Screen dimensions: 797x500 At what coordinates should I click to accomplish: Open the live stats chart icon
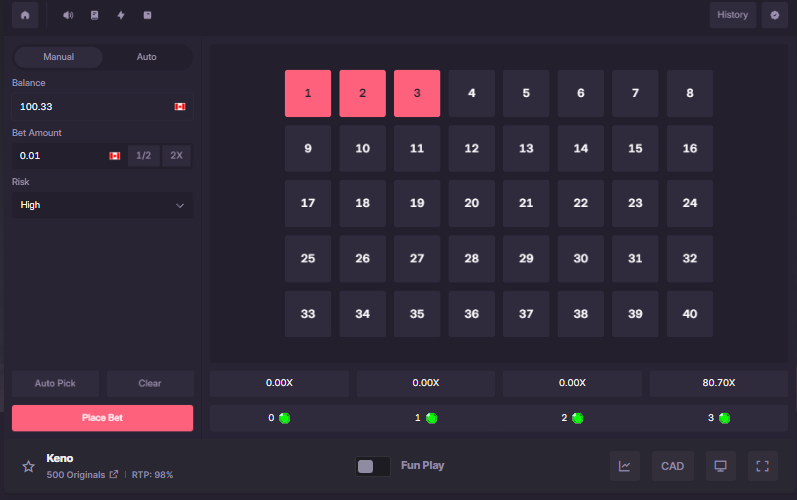(x=625, y=466)
